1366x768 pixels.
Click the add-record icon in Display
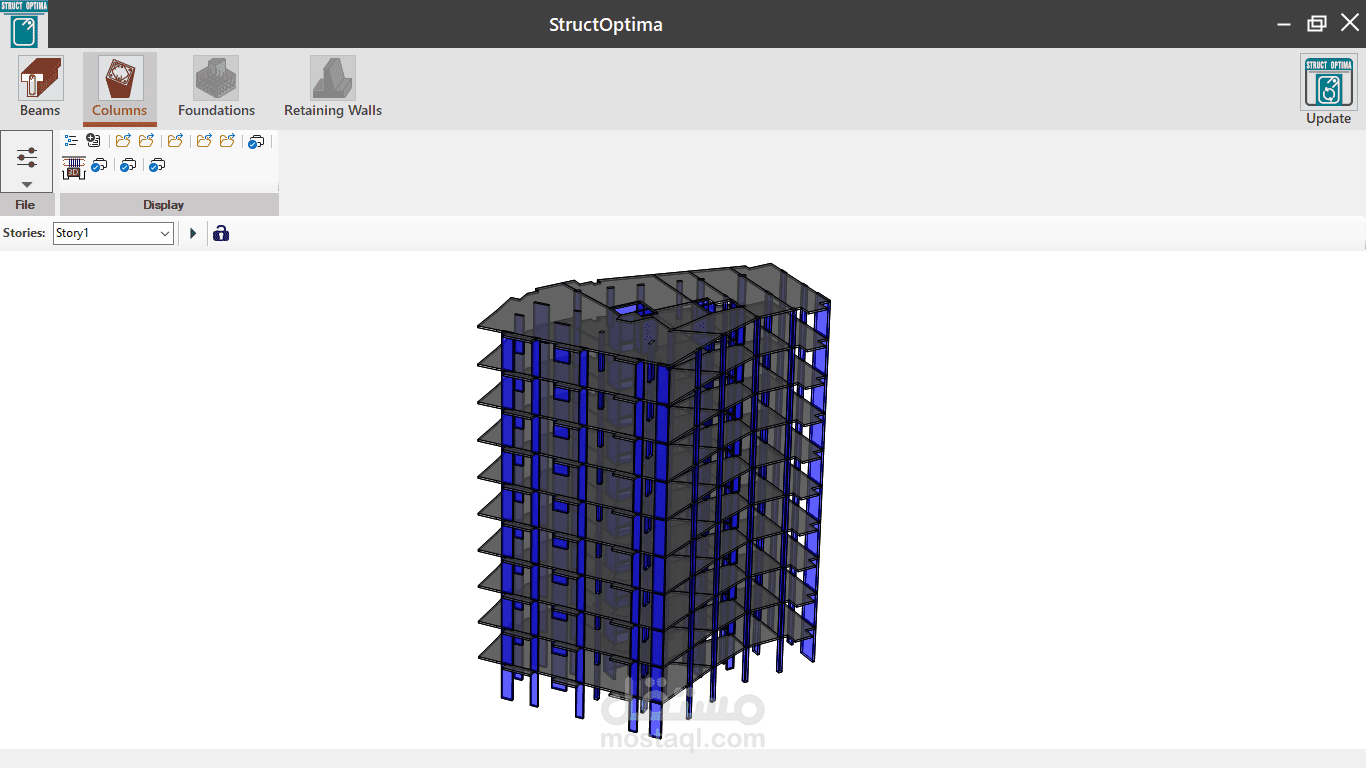(93, 141)
